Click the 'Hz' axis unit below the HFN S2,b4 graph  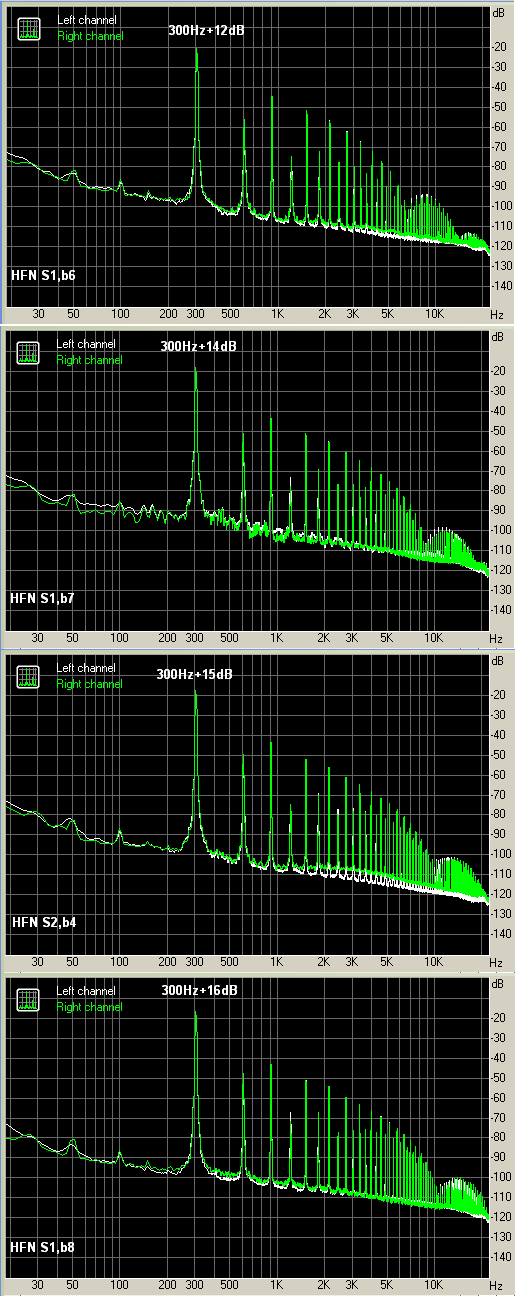(x=497, y=962)
